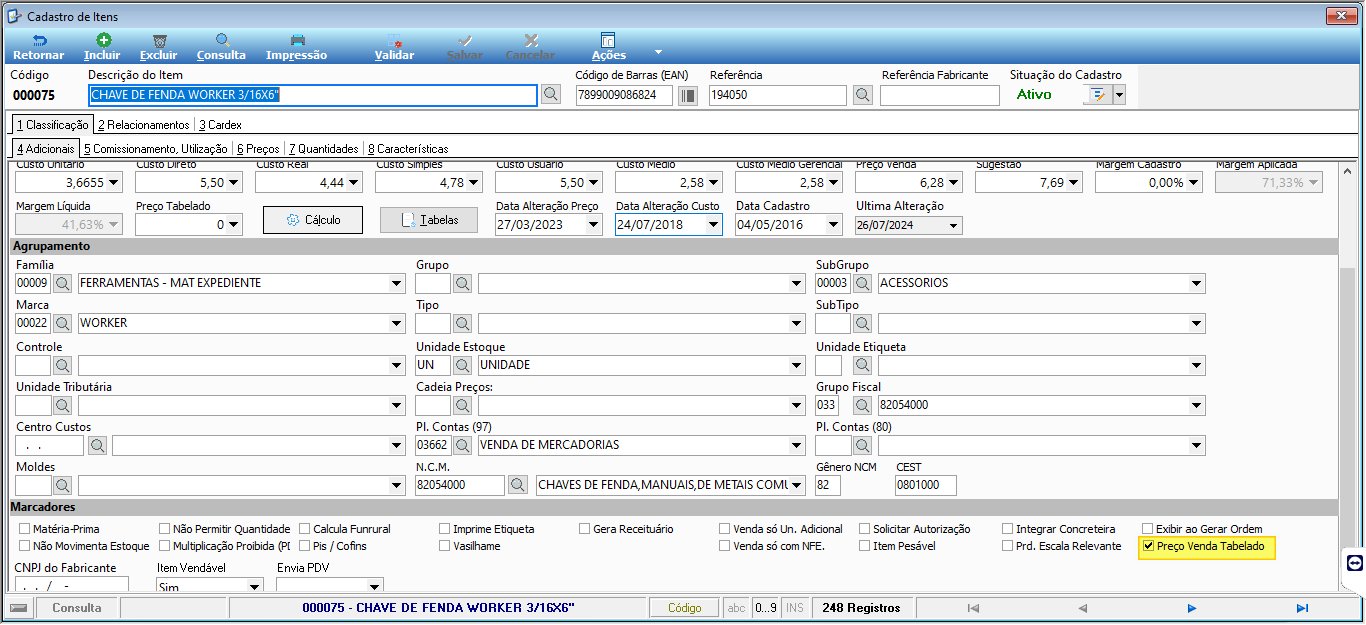Click the Situação do Cadastro edit icon

pyautogui.click(x=1097, y=95)
